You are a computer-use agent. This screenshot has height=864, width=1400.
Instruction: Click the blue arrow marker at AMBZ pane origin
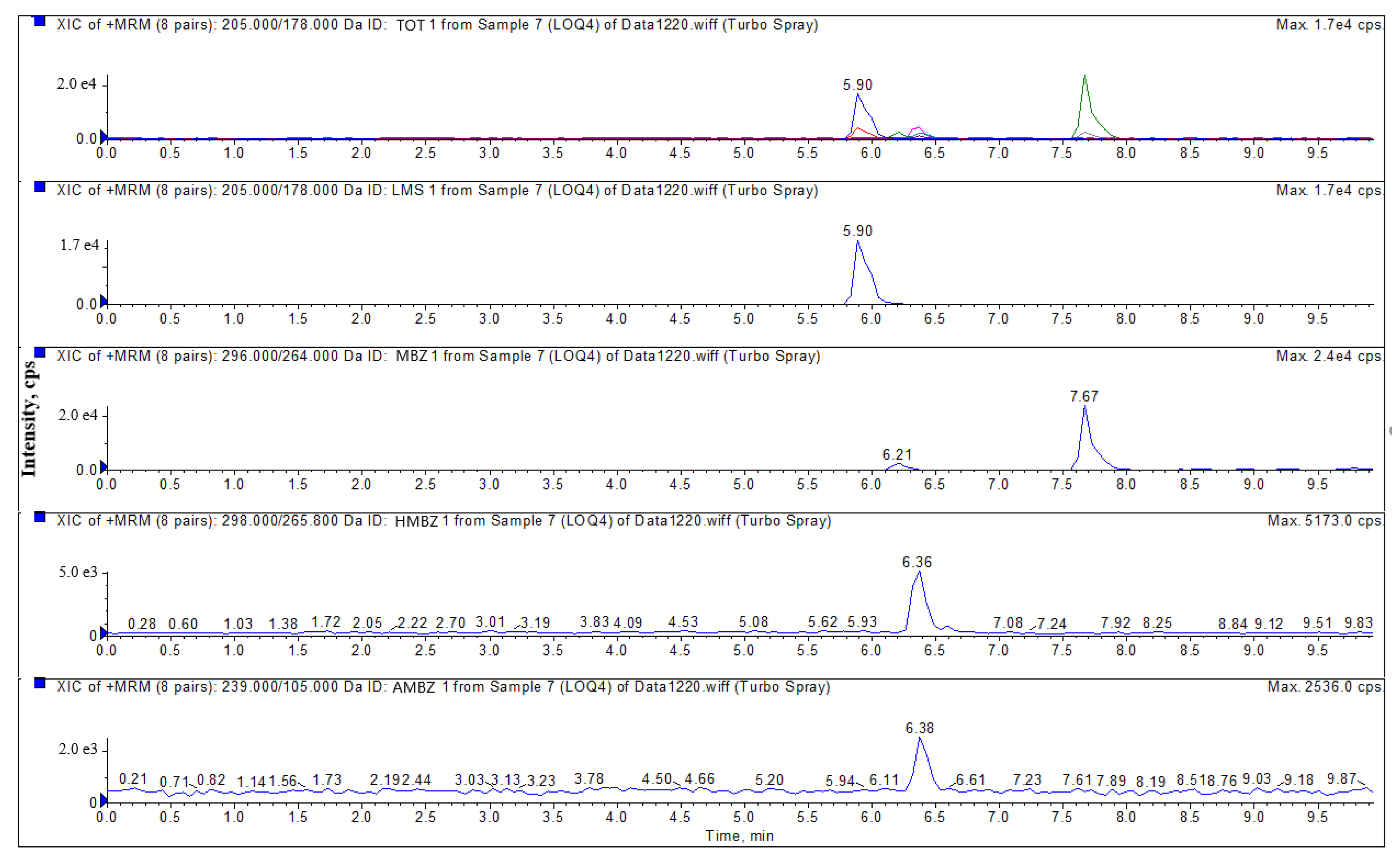103,800
